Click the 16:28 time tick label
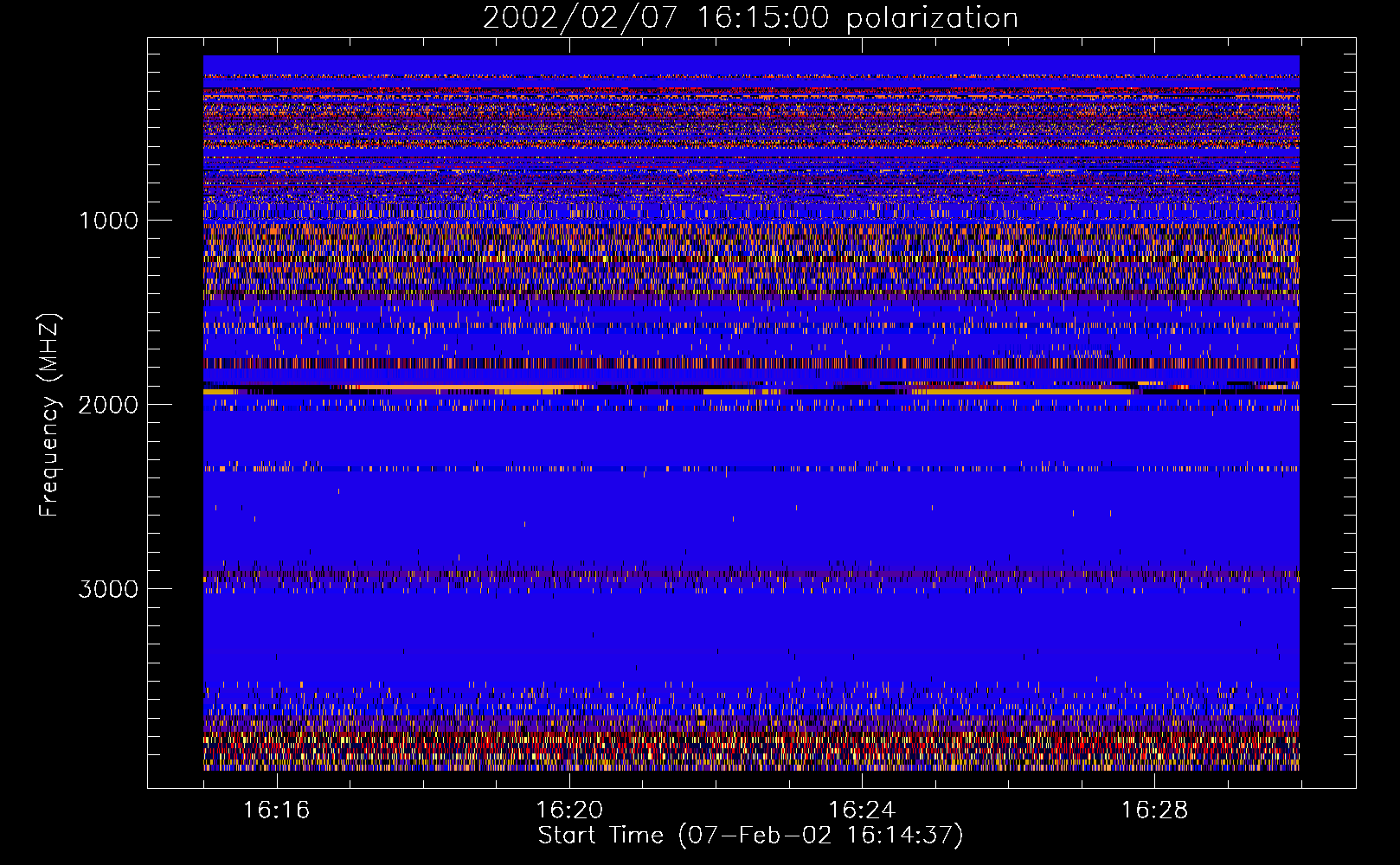1400x865 pixels. tap(1154, 811)
